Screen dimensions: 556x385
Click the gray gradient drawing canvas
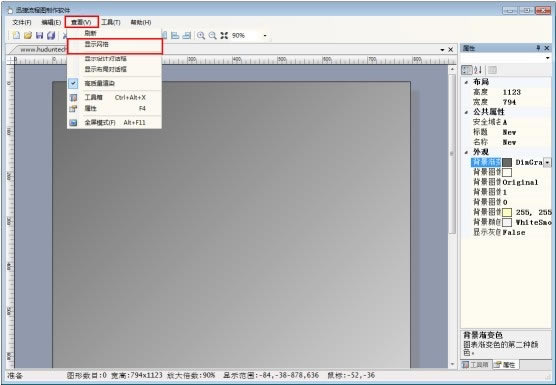(232, 224)
